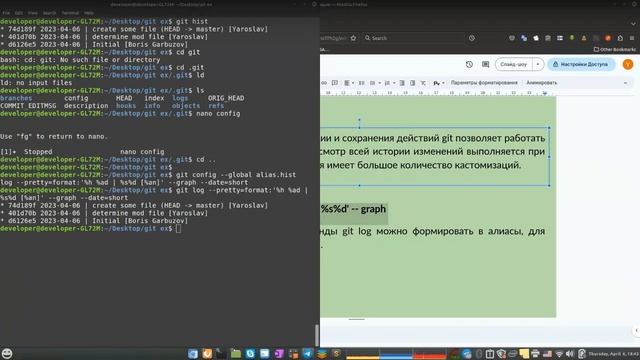The height and width of the screenshot is (360, 640).
Task: Open Параметры форматирования options
Action: (x=484, y=83)
